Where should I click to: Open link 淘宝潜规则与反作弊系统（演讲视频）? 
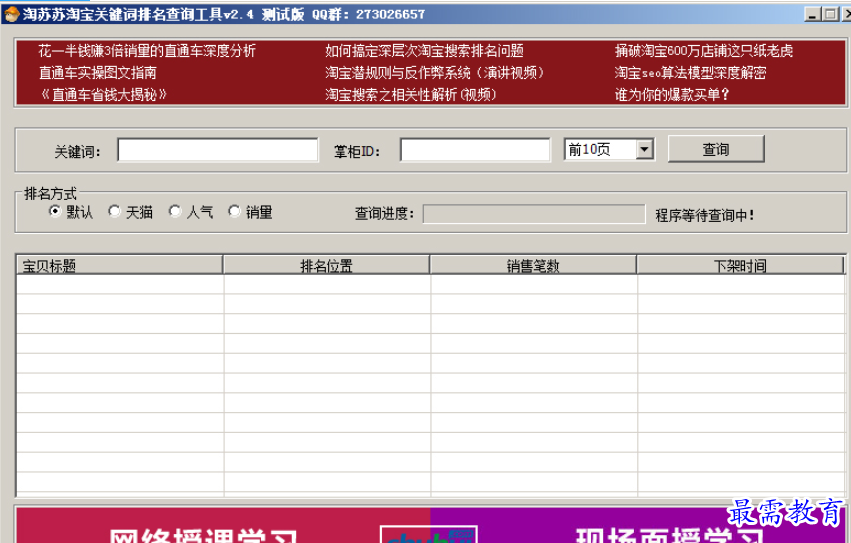[x=434, y=73]
